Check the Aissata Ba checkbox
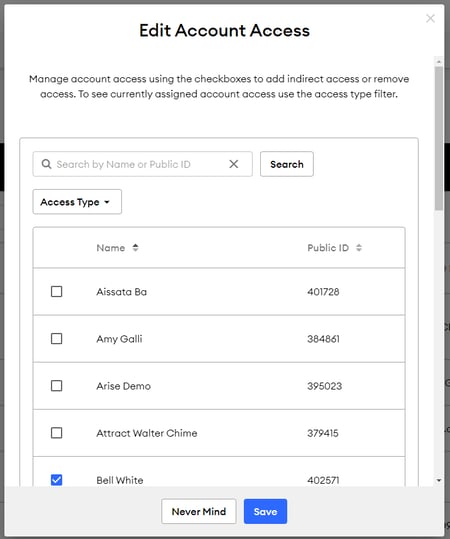Screen dimensions: 450x539 (x=56, y=292)
